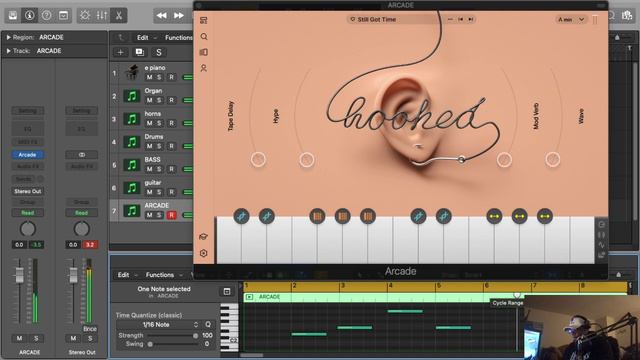Click the quantize Strength slider
The image size is (640, 360).
pos(172,336)
